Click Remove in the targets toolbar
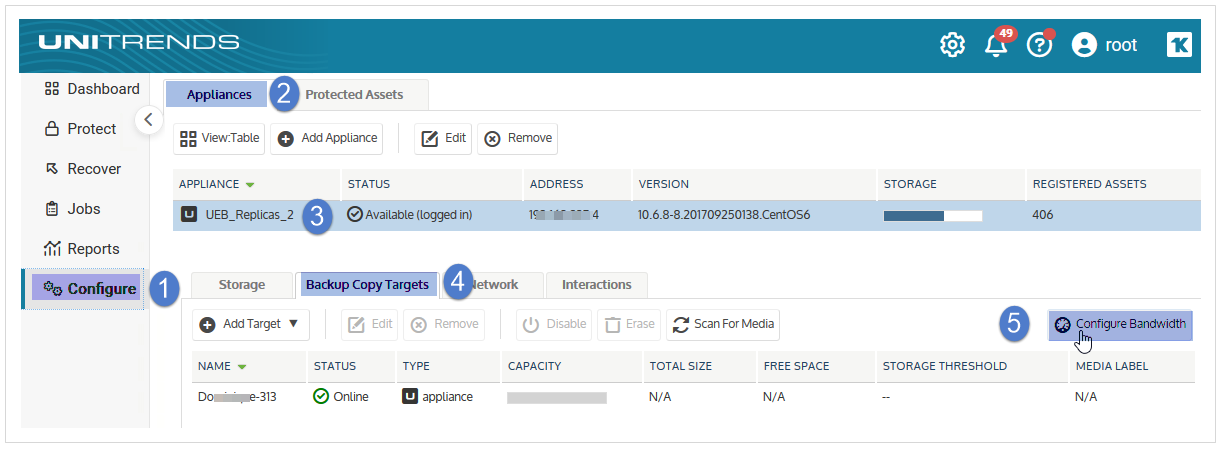 (x=443, y=324)
